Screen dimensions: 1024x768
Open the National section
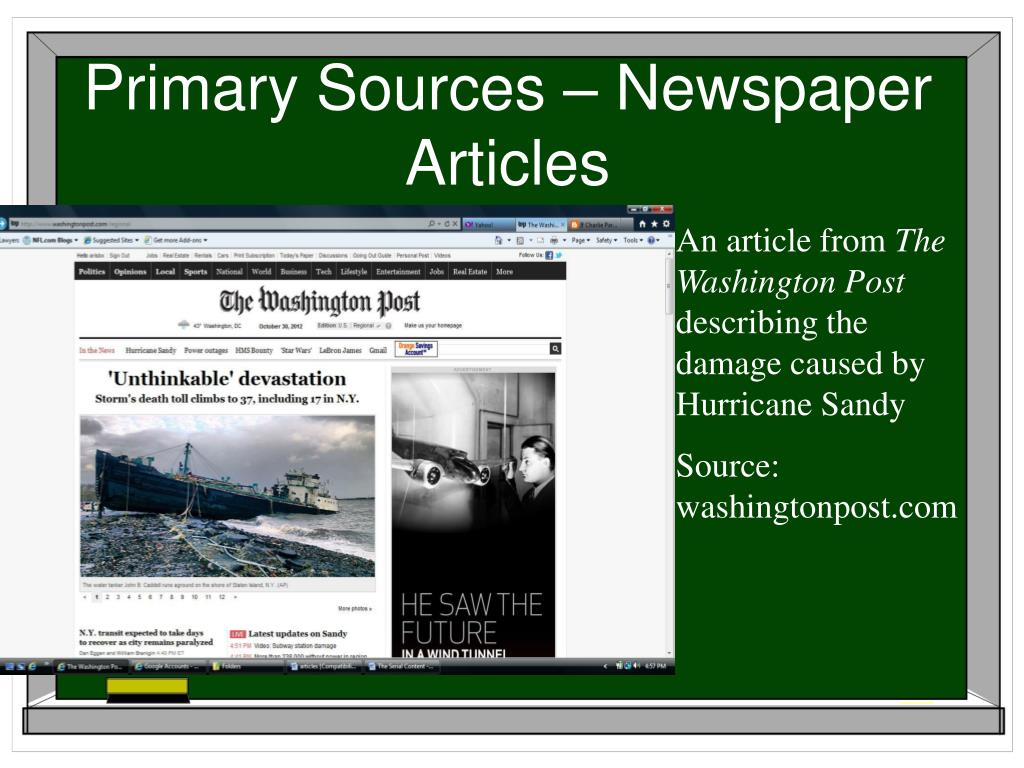pyautogui.click(x=229, y=272)
